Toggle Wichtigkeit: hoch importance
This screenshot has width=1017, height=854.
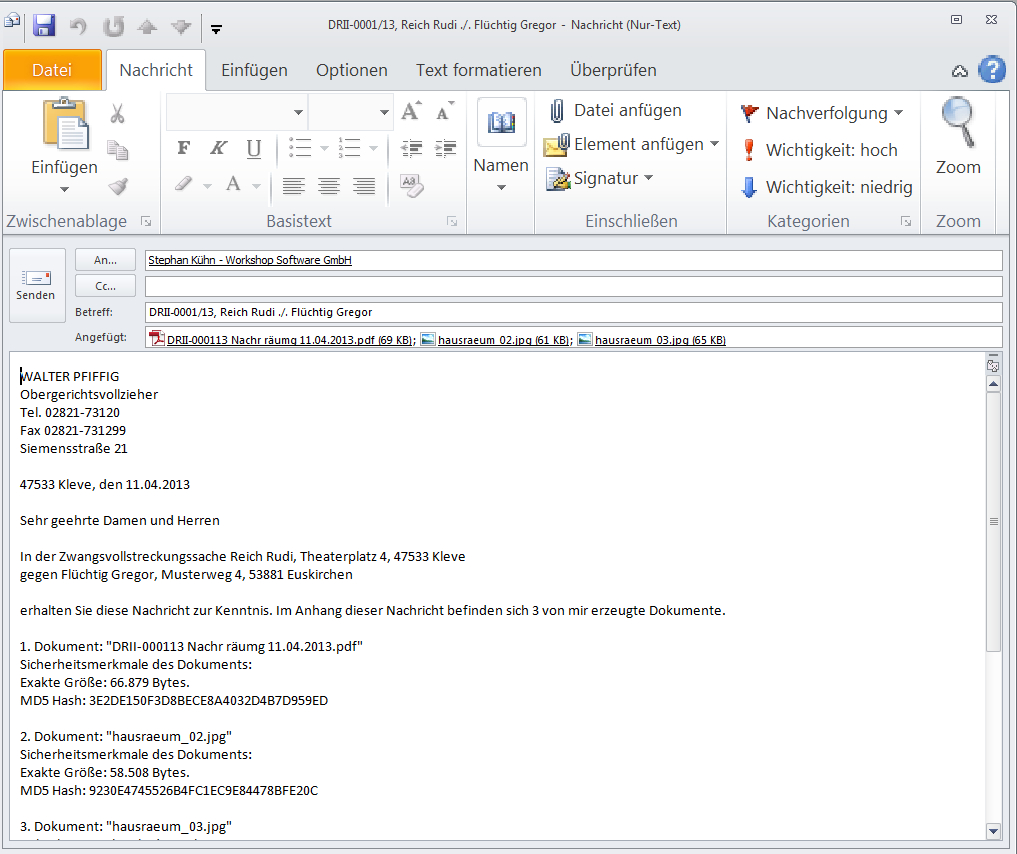(x=819, y=150)
